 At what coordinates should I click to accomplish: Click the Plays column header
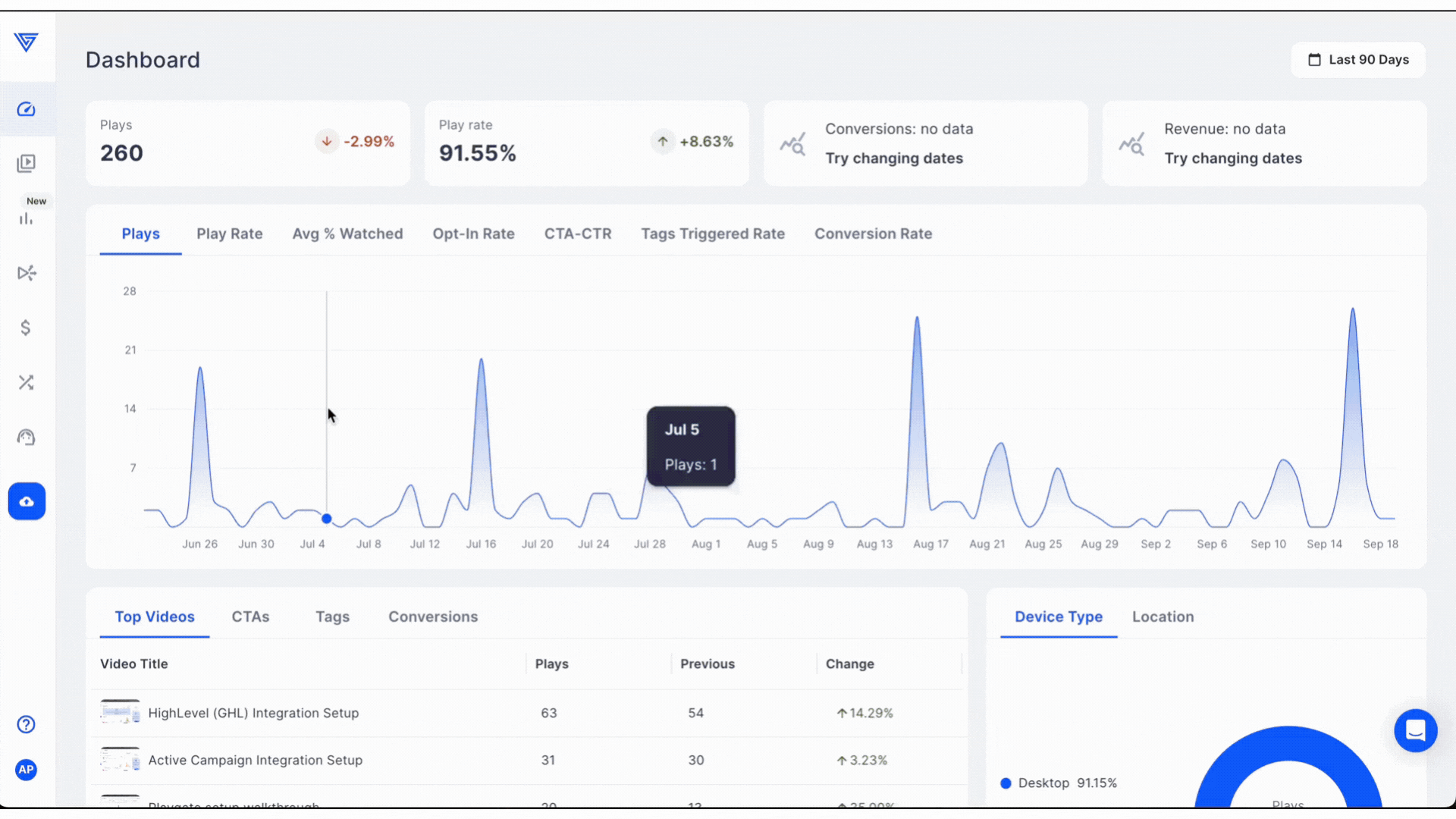tap(551, 664)
